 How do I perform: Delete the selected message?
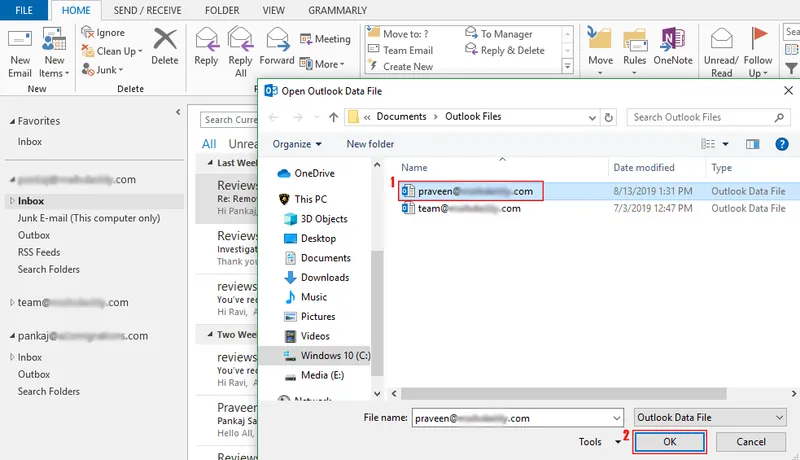coord(165,47)
